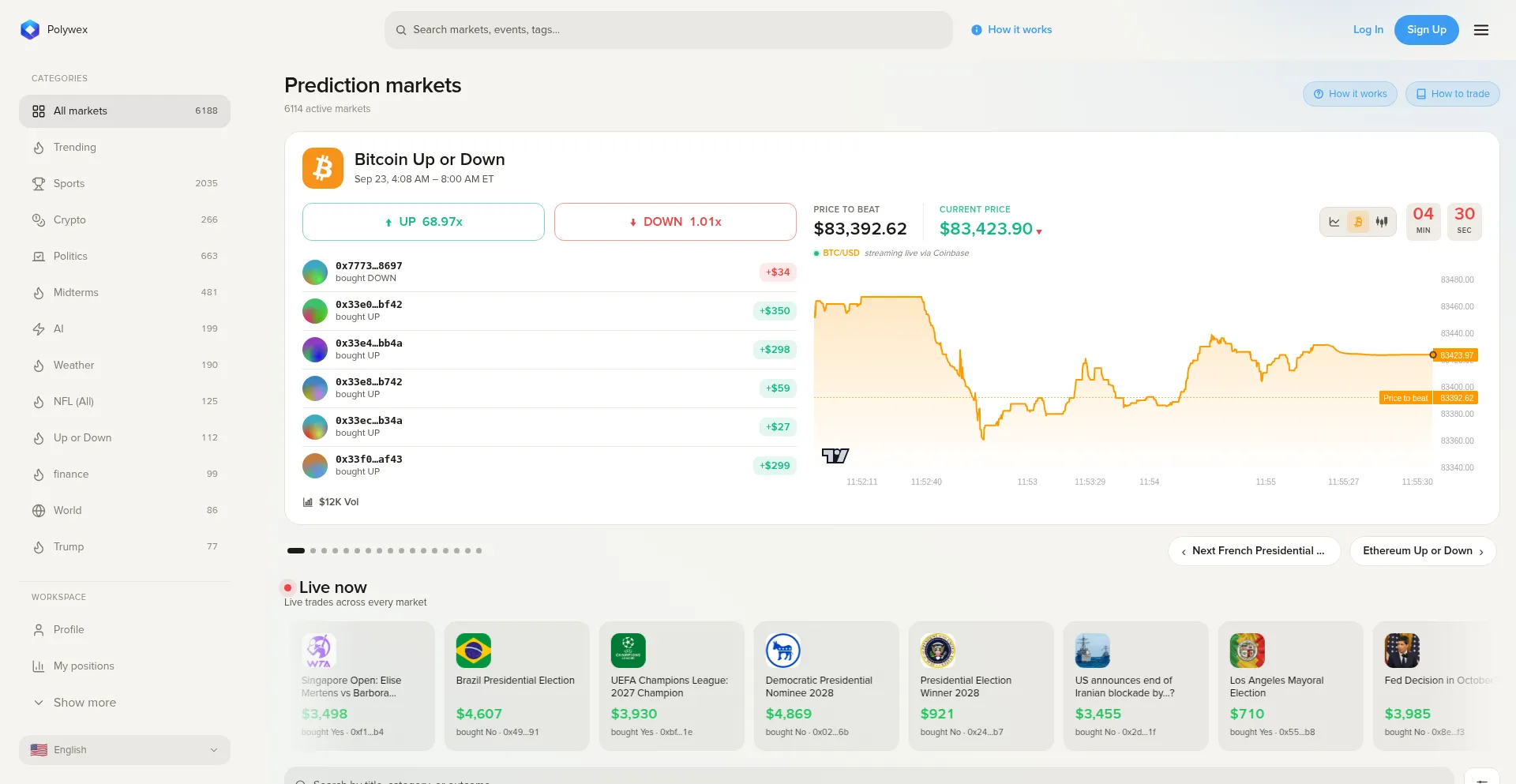Open the finance category
This screenshot has width=1516, height=784.
pos(125,475)
